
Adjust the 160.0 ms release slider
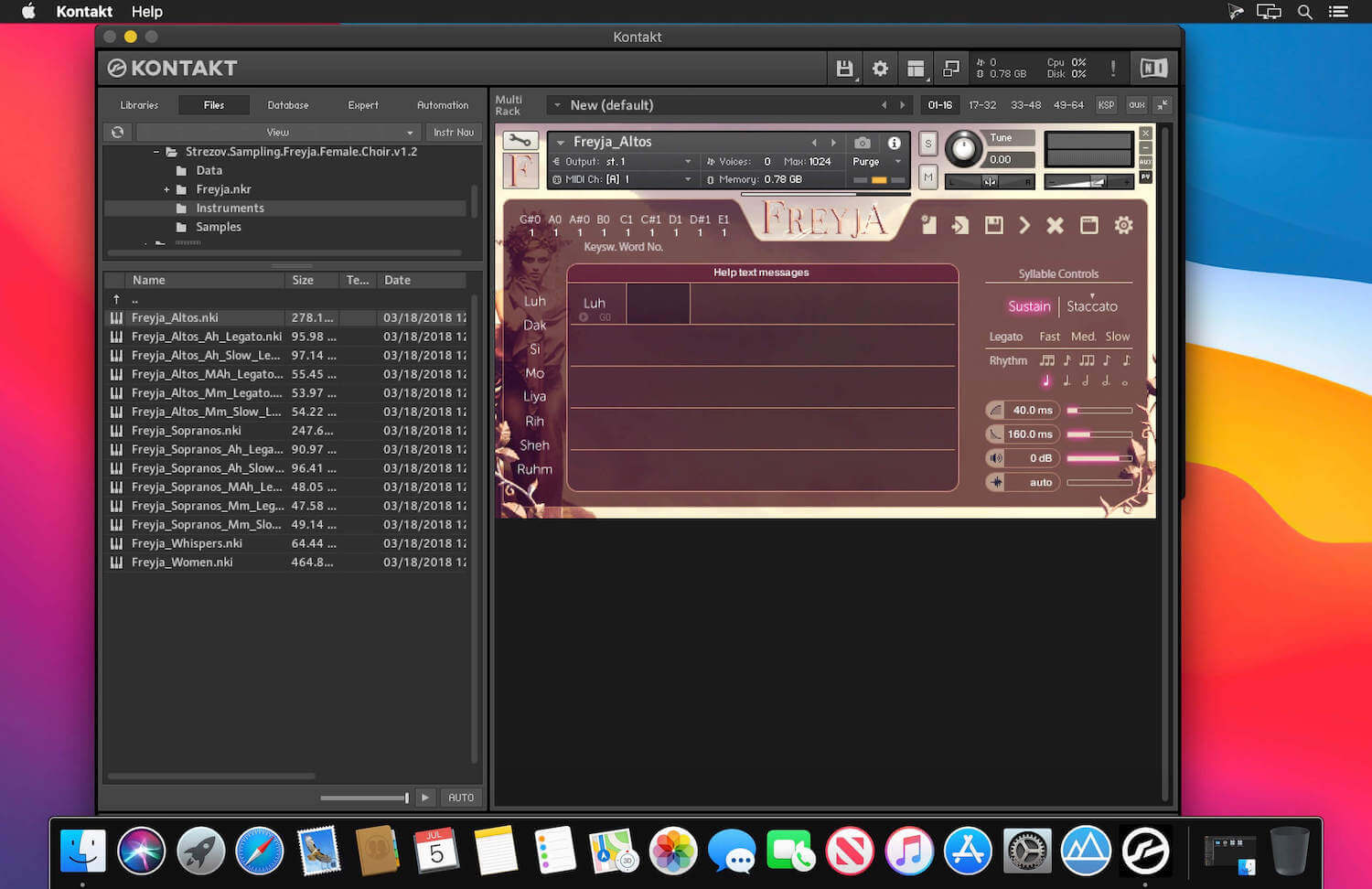click(1099, 434)
